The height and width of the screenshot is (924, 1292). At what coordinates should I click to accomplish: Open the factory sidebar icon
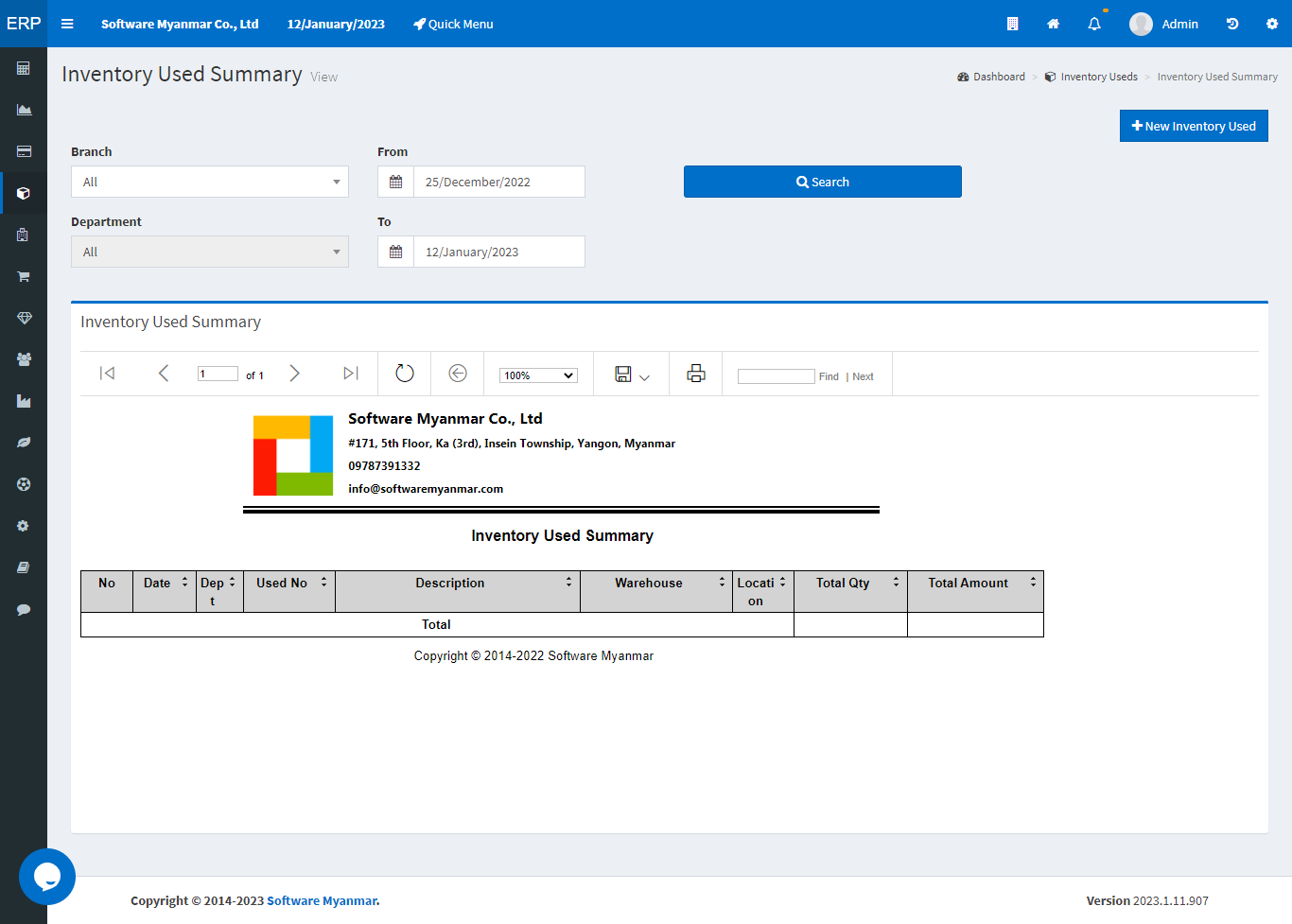tap(24, 401)
